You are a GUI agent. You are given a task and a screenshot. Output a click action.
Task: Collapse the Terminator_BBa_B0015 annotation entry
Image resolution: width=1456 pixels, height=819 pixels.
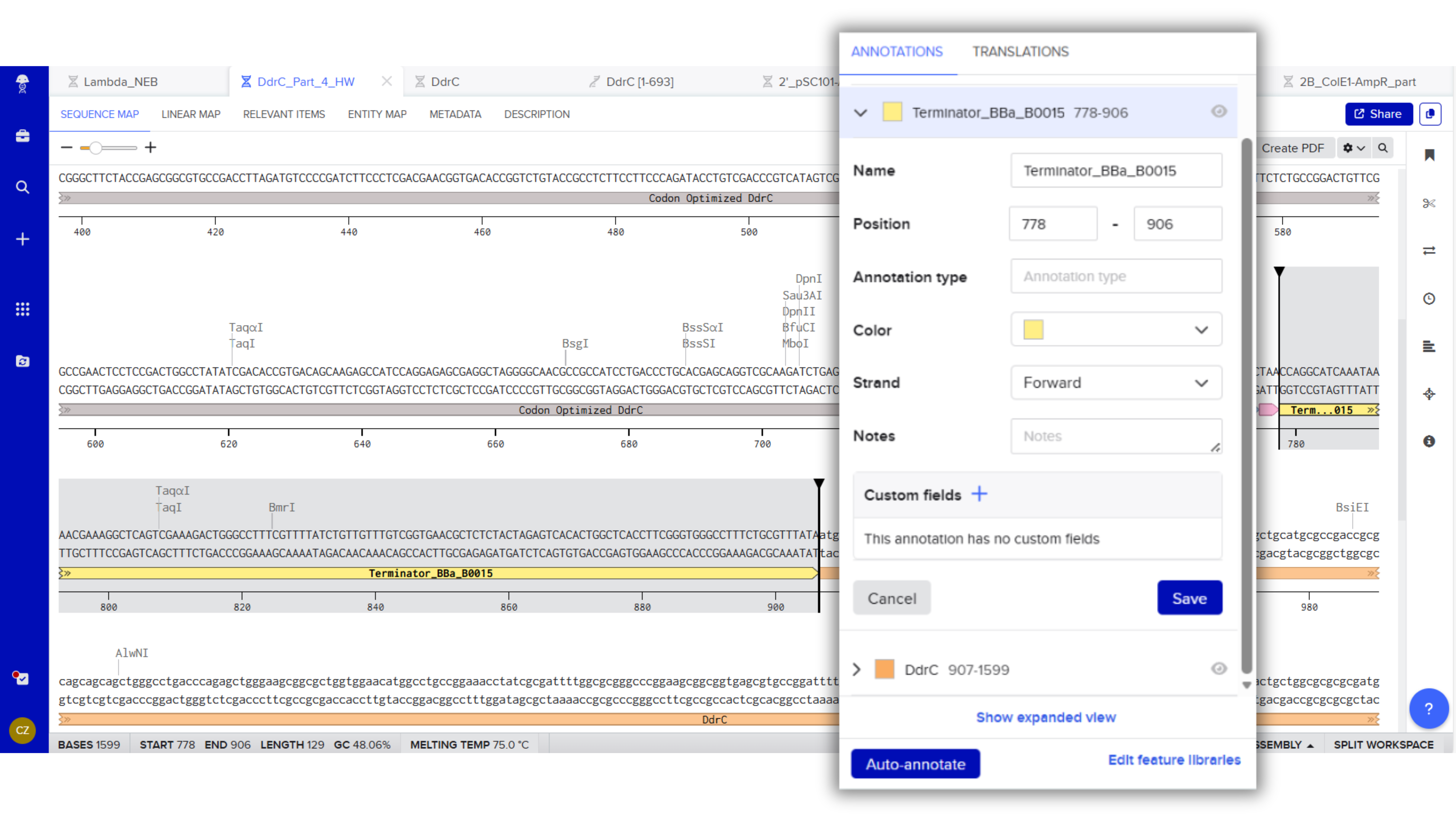click(860, 113)
